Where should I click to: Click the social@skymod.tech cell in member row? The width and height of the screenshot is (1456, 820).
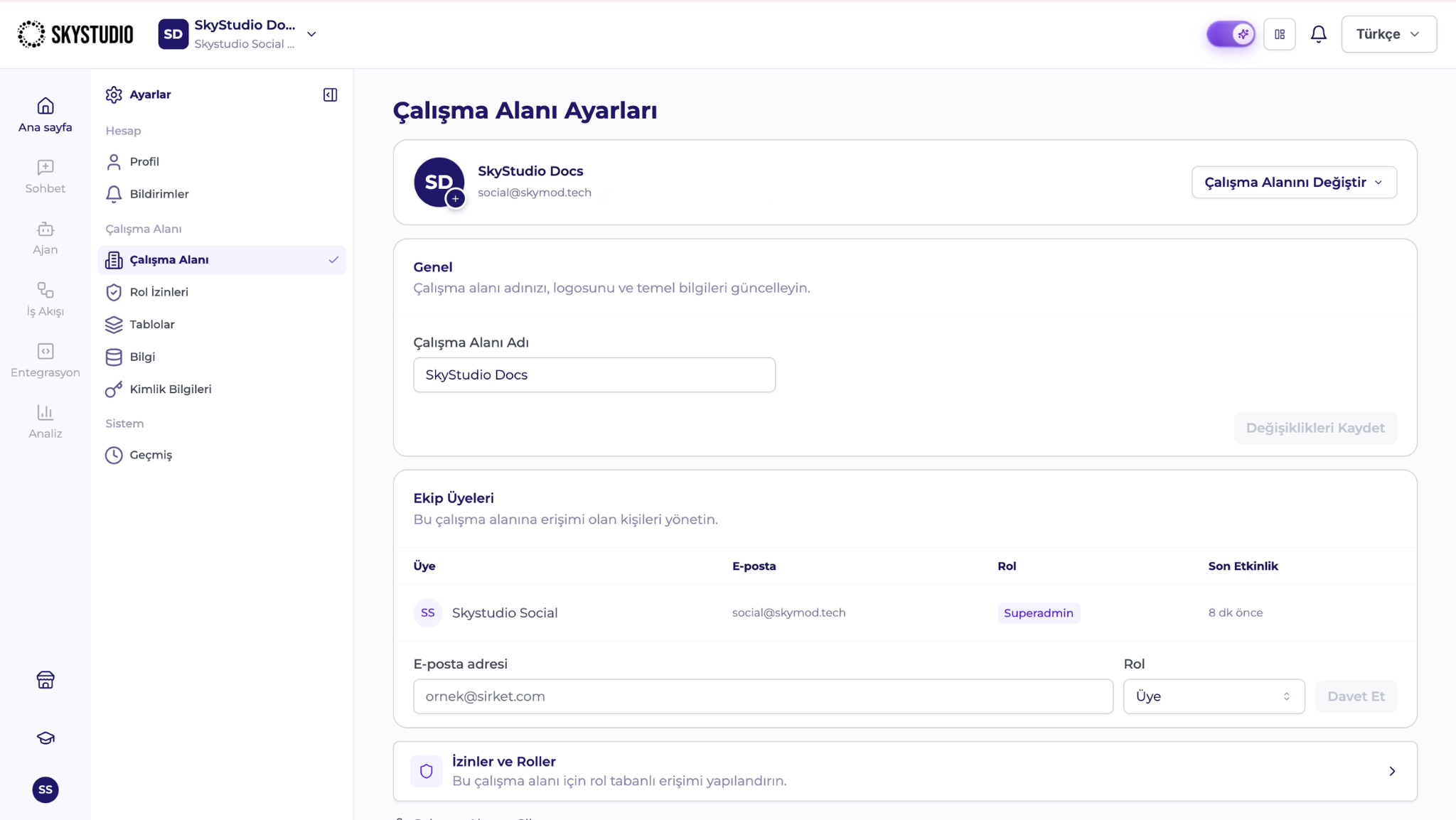point(789,613)
